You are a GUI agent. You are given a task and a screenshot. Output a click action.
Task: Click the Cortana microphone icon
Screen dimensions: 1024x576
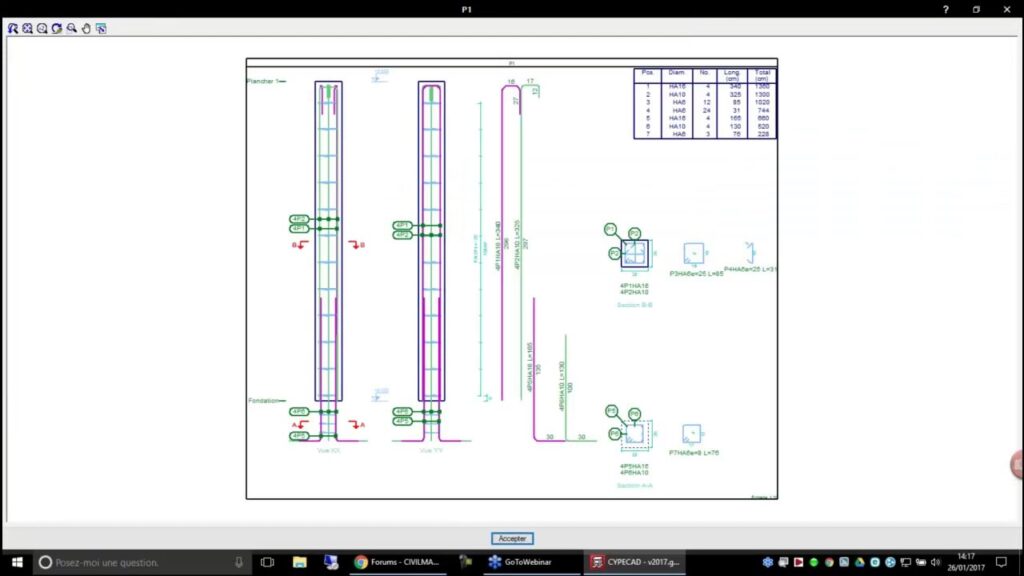tap(238, 563)
